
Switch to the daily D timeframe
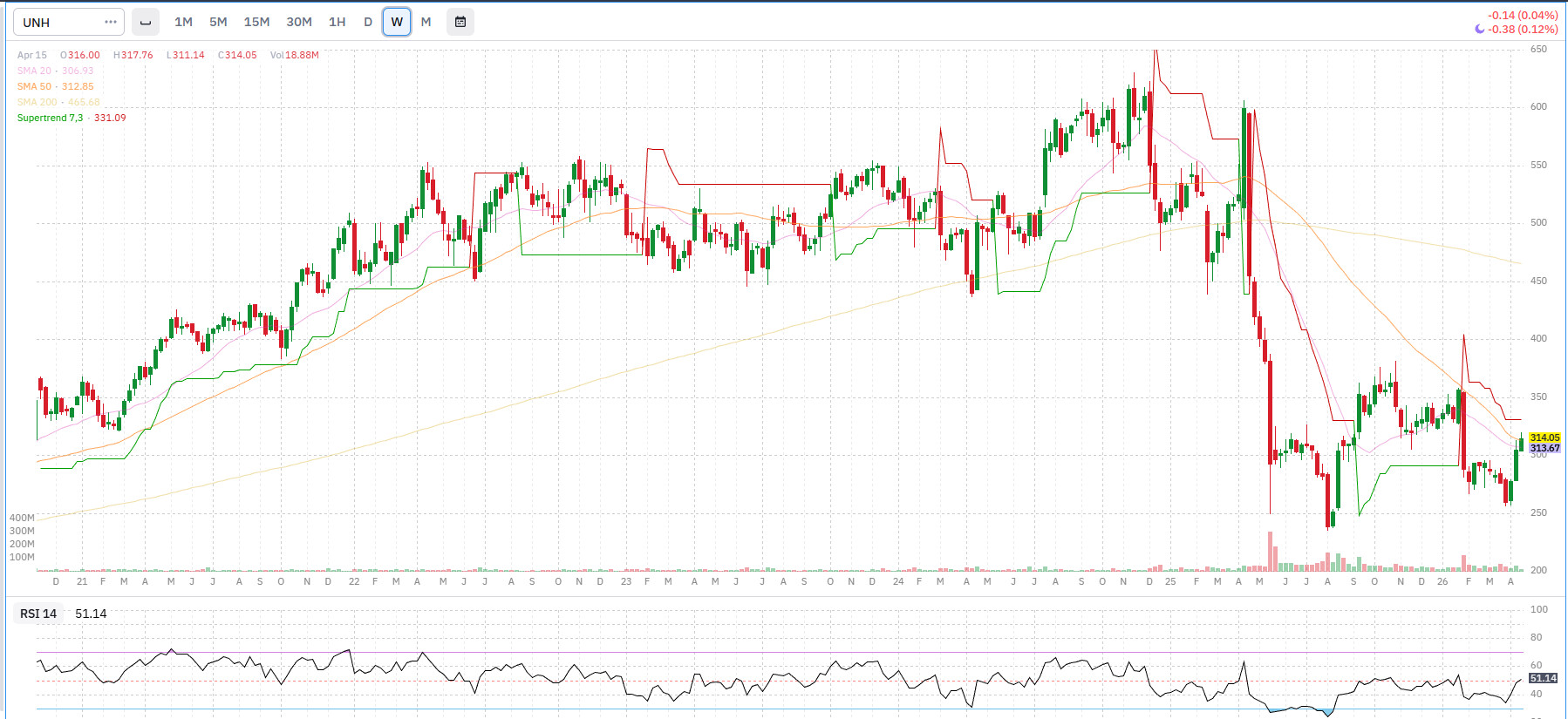pyautogui.click(x=368, y=22)
